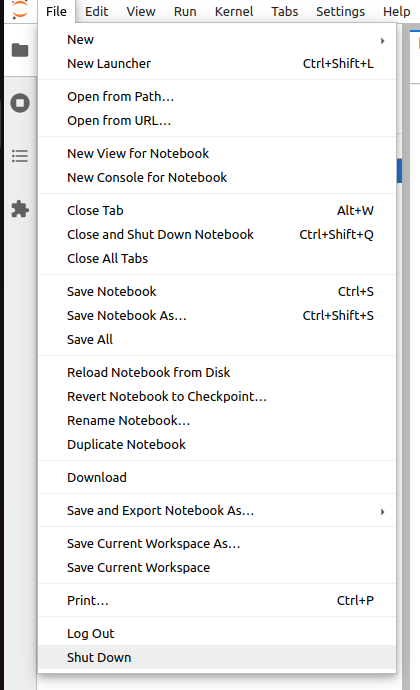Open Running Terminals and Kernels sidebar icon
The image size is (420, 690).
(20, 103)
